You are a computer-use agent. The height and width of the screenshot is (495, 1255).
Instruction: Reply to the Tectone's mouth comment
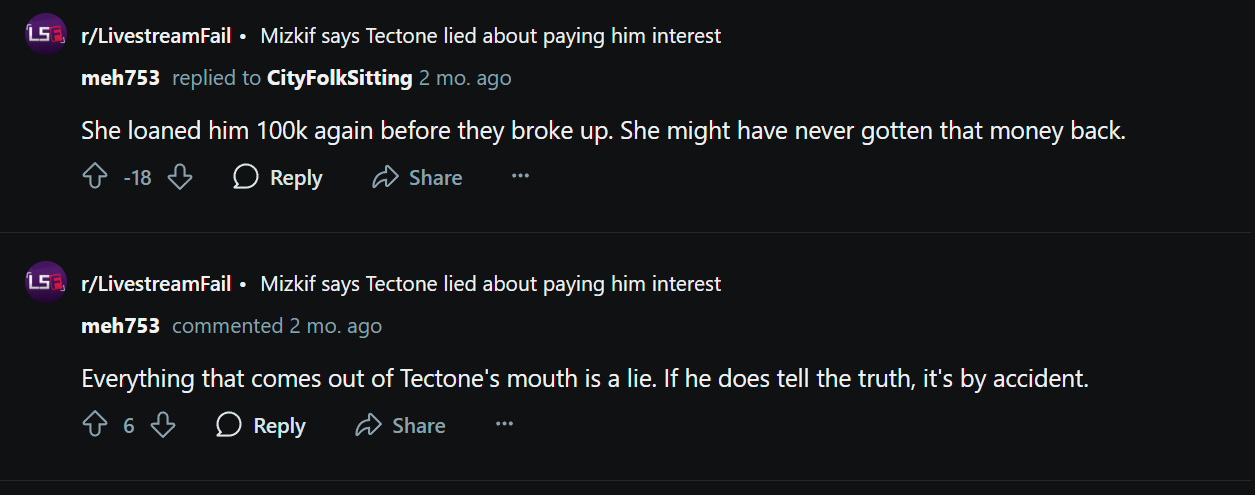261,425
